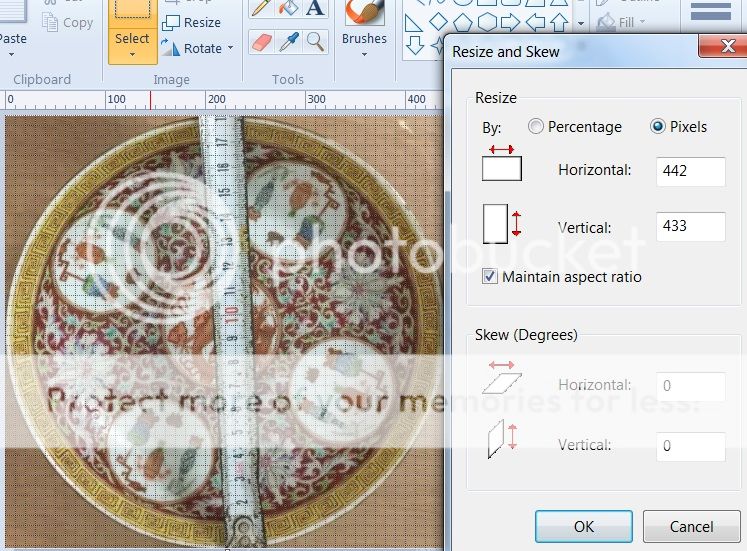Toggle Maintain aspect ratio checkbox
Image resolution: width=747 pixels, height=551 pixels.
(490, 277)
